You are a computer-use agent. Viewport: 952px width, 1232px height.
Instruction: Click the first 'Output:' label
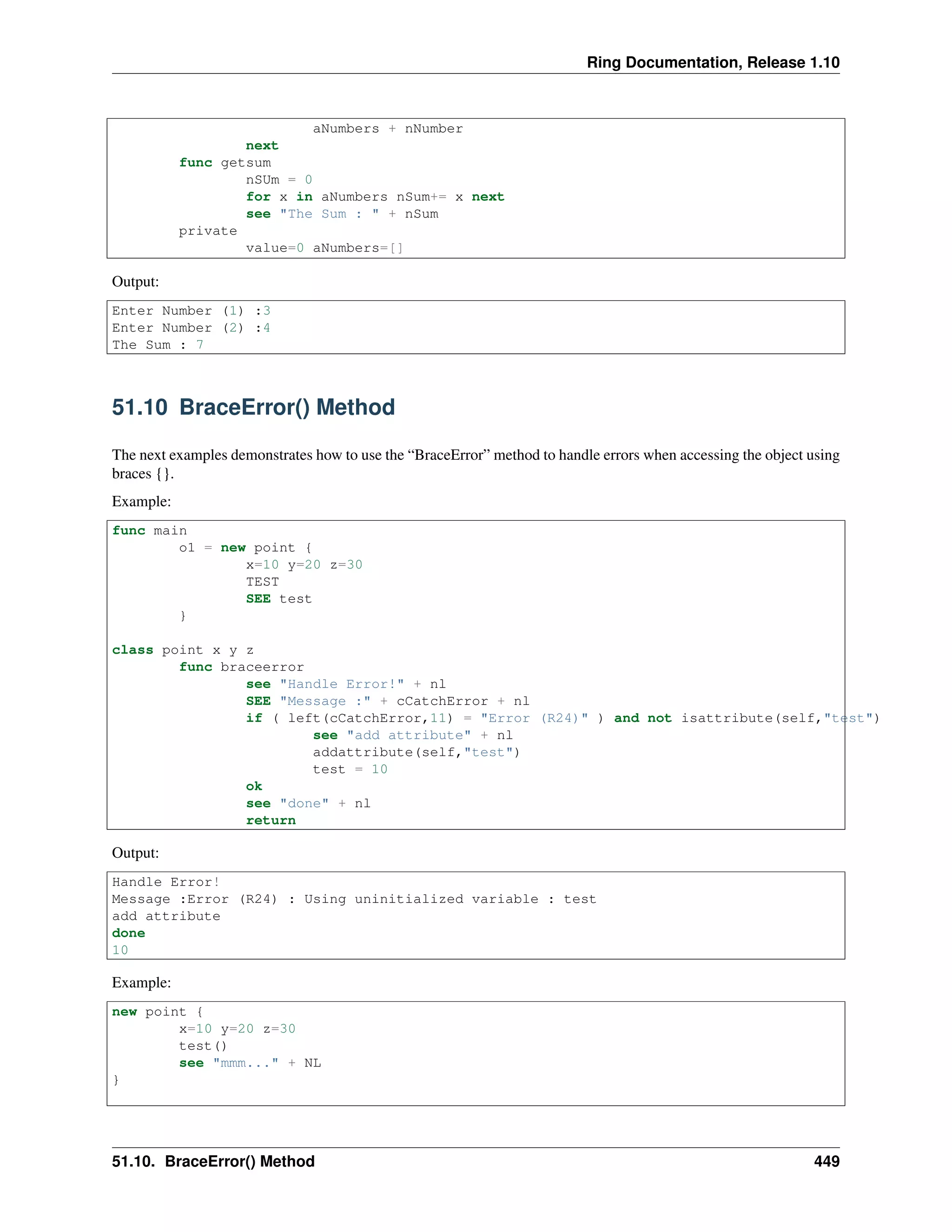pos(135,281)
